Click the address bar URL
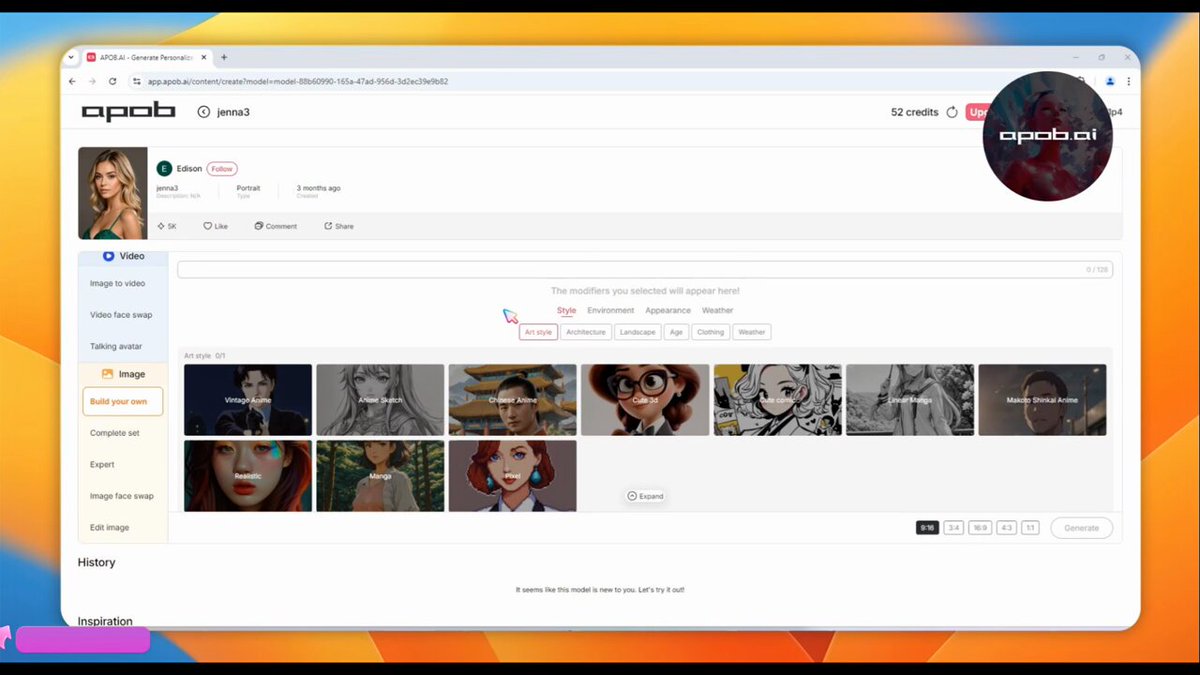The image size is (1200, 675). (x=298, y=81)
